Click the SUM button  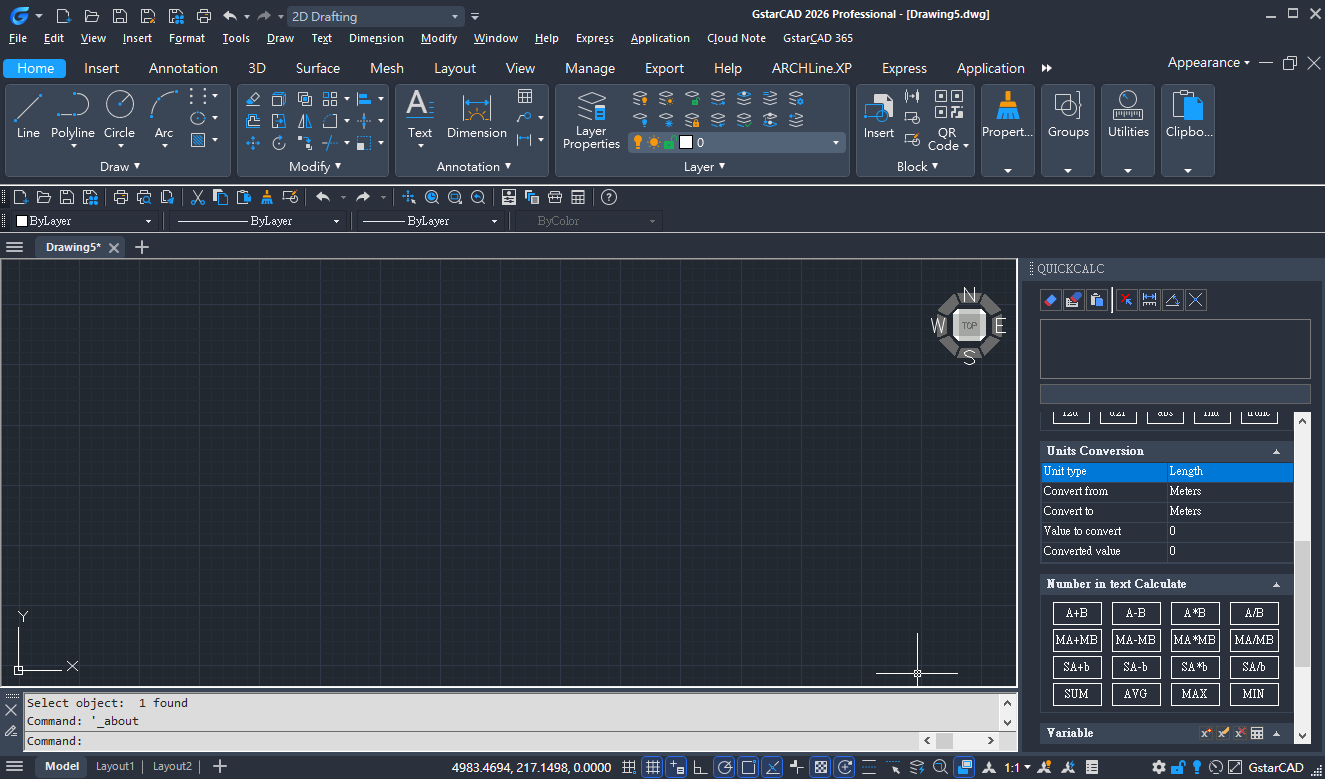(1077, 693)
